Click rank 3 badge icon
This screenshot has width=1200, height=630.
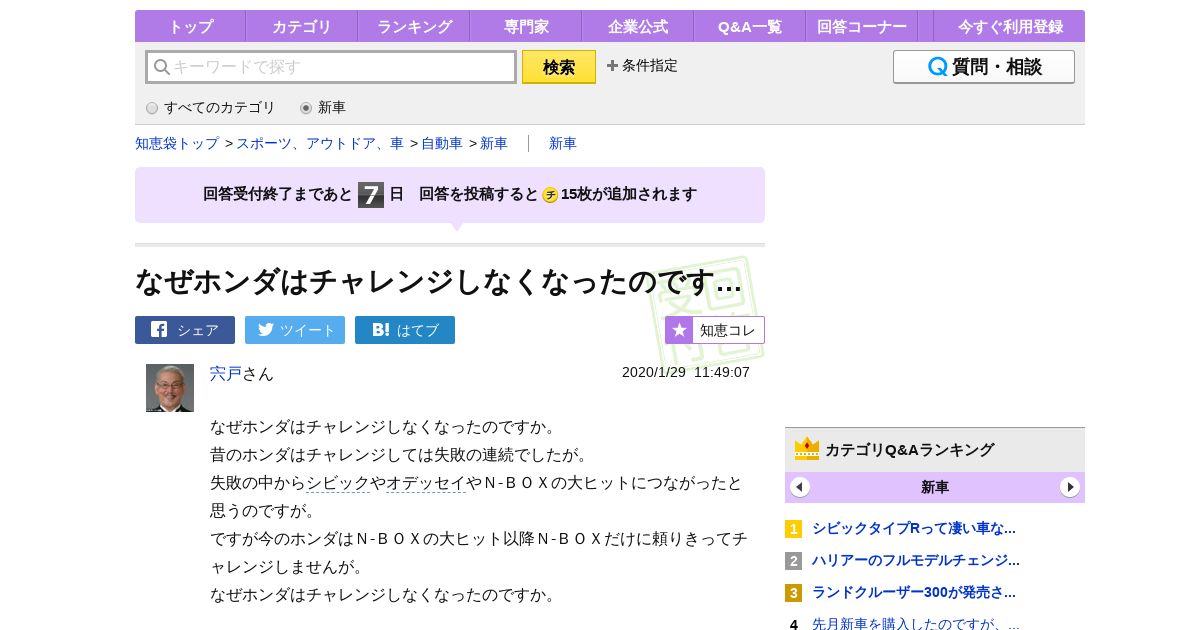tap(793, 593)
